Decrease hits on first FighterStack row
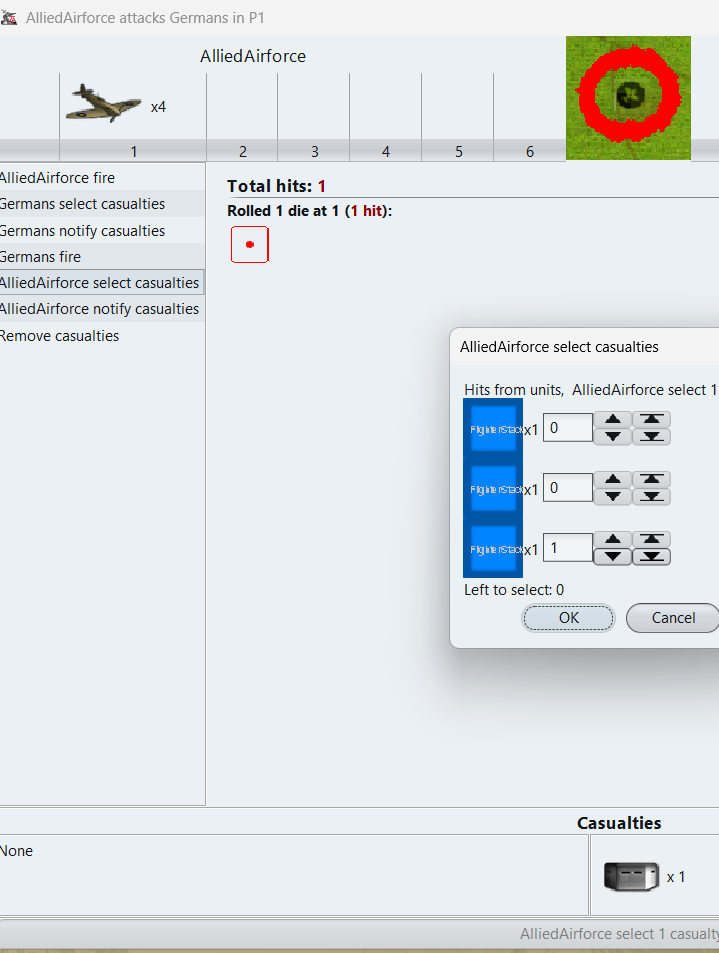The height and width of the screenshot is (953, 719). click(x=613, y=436)
